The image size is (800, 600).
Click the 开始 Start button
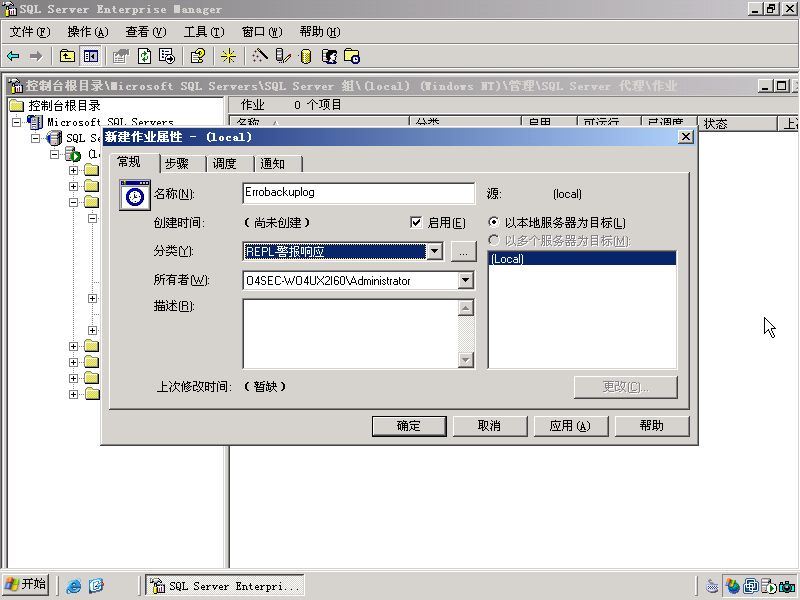[x=26, y=585]
